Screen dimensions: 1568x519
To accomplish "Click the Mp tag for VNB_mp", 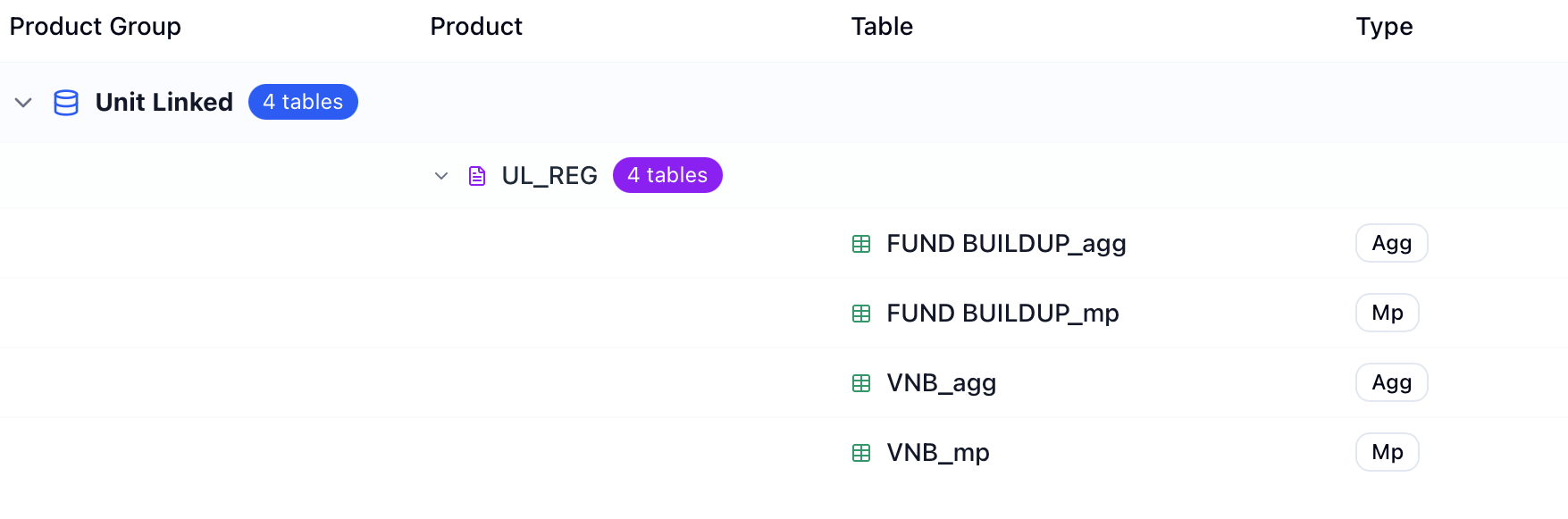I will pos(1388,452).
